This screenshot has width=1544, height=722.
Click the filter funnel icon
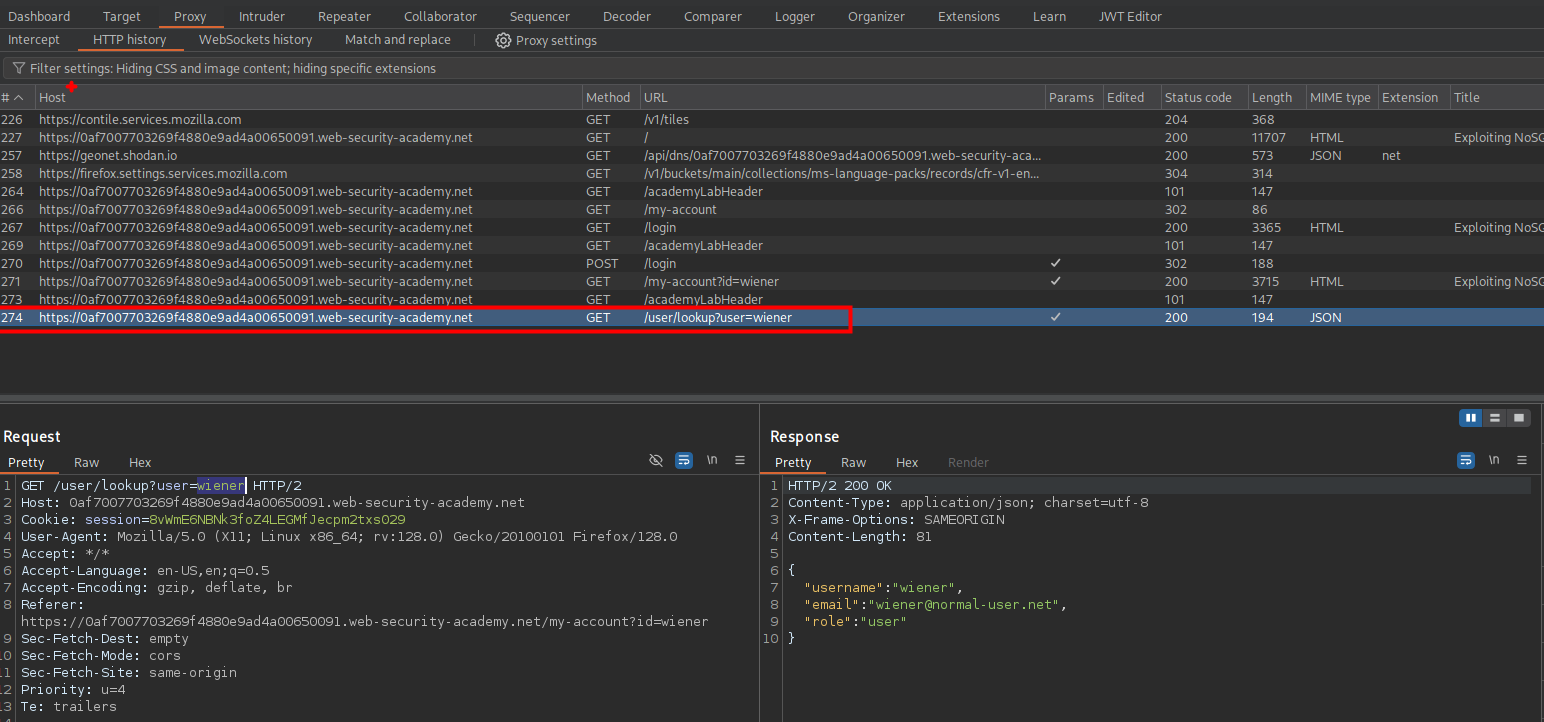click(18, 69)
